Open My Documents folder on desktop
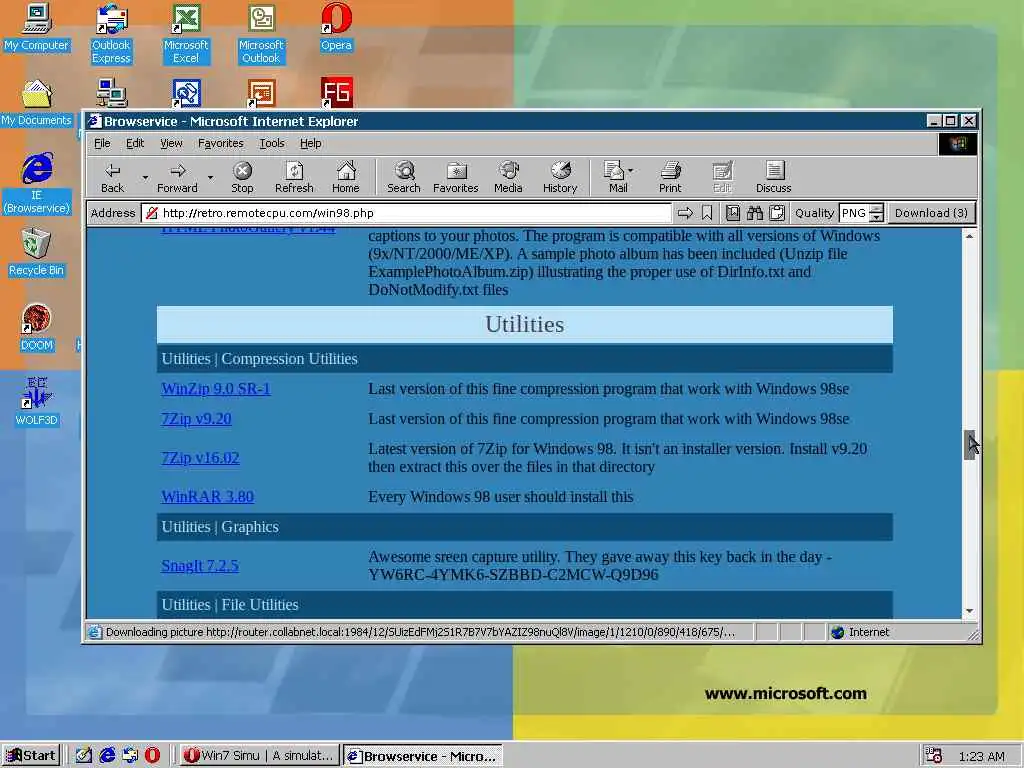 37,103
